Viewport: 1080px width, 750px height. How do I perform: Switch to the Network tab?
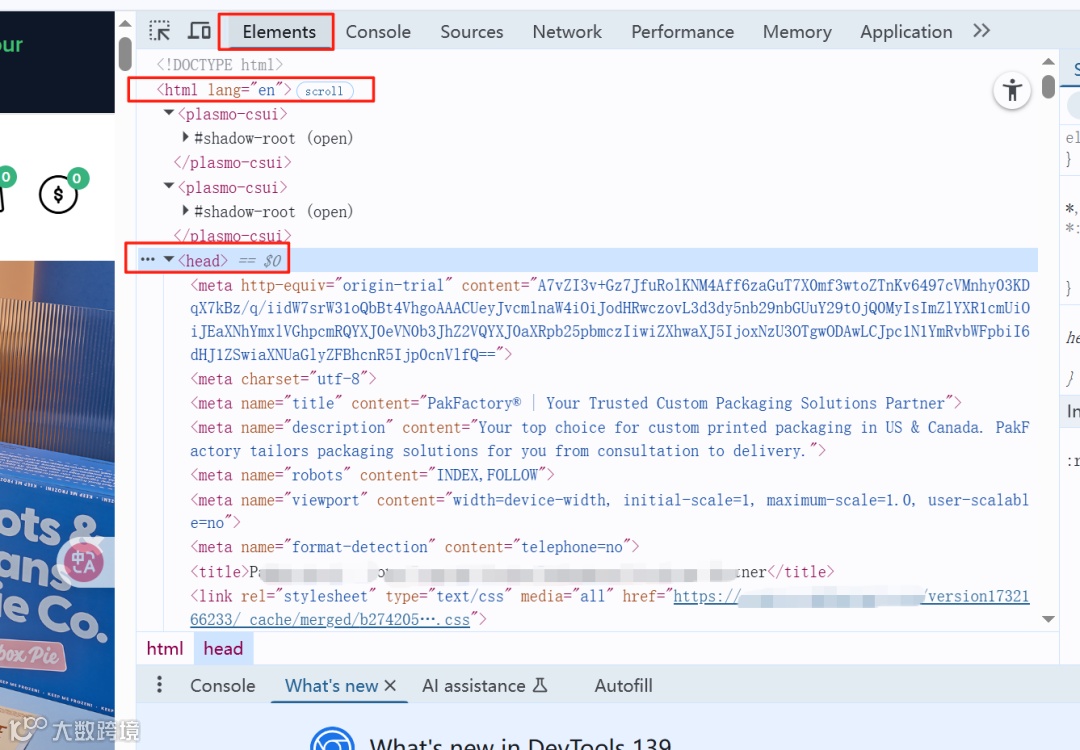coord(567,32)
